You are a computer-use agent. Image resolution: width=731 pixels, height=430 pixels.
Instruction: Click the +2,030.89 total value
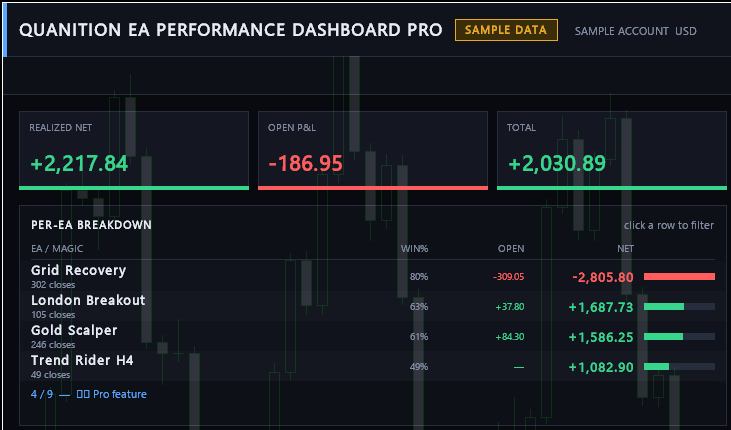(x=557, y=164)
